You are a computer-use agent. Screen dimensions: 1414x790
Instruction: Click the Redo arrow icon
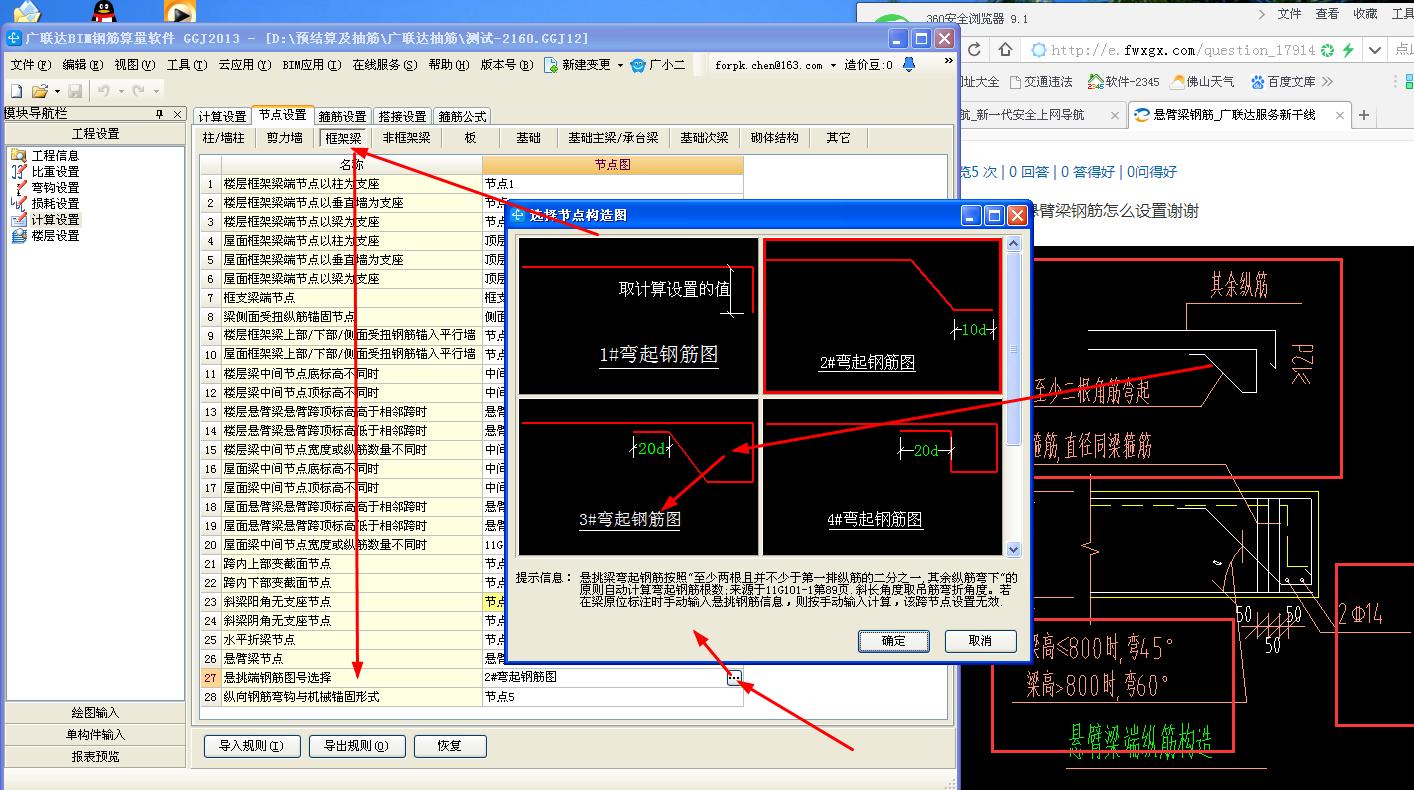[138, 91]
